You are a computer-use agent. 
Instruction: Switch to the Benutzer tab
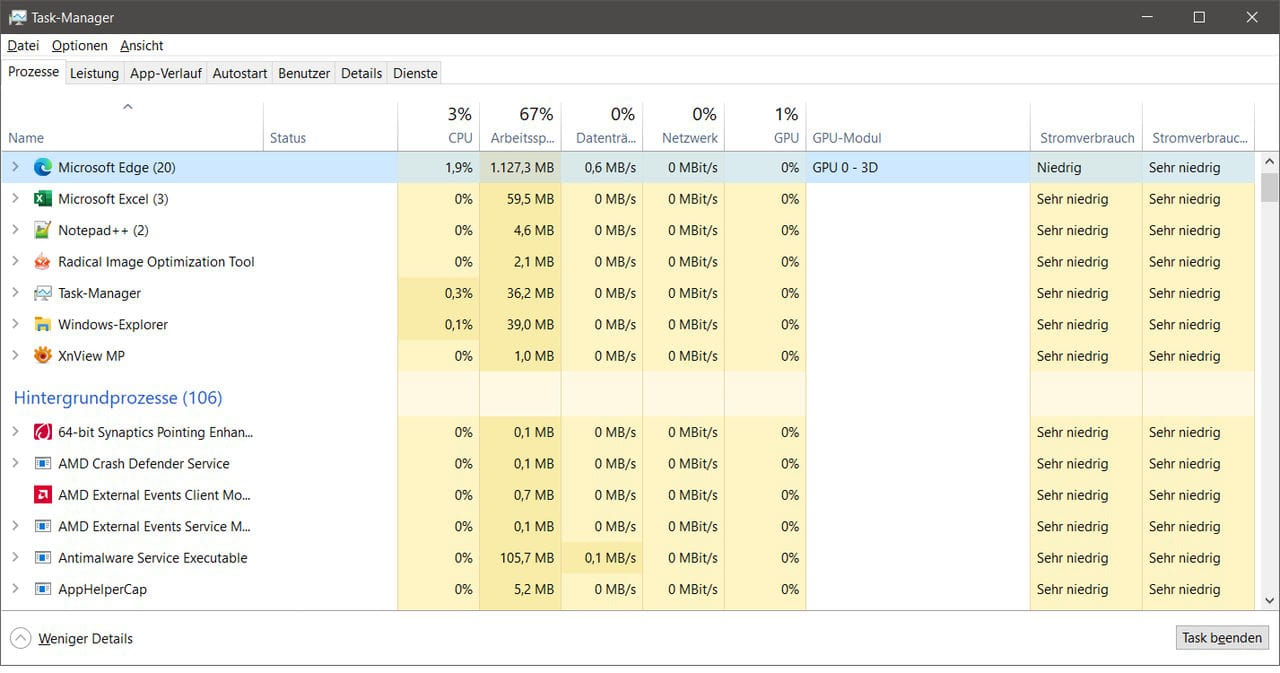tap(304, 73)
